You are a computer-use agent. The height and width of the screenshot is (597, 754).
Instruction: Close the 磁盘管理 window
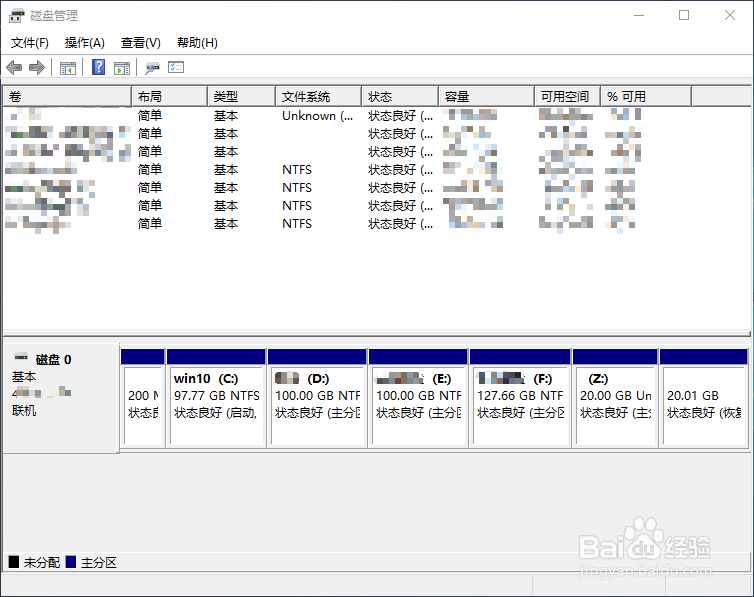click(729, 15)
